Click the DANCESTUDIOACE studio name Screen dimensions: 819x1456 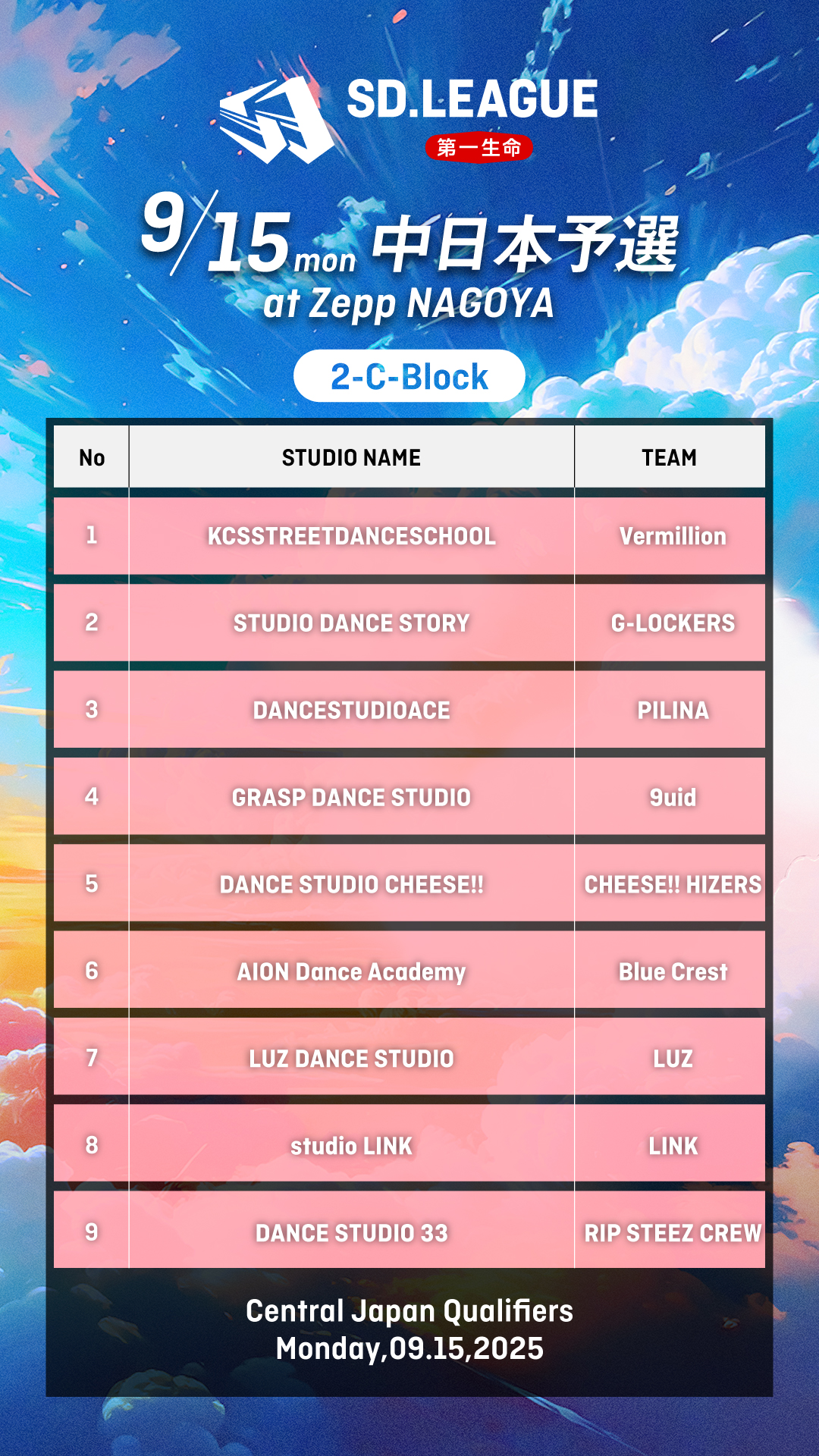pyautogui.click(x=351, y=711)
